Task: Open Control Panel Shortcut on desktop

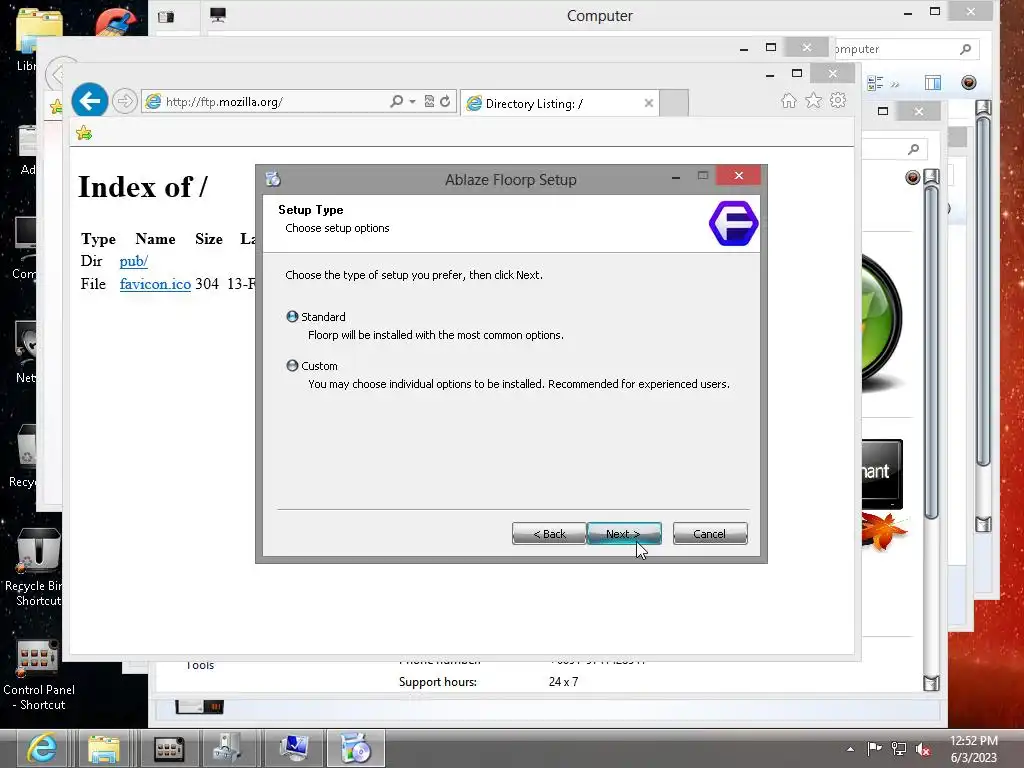Action: 38,675
